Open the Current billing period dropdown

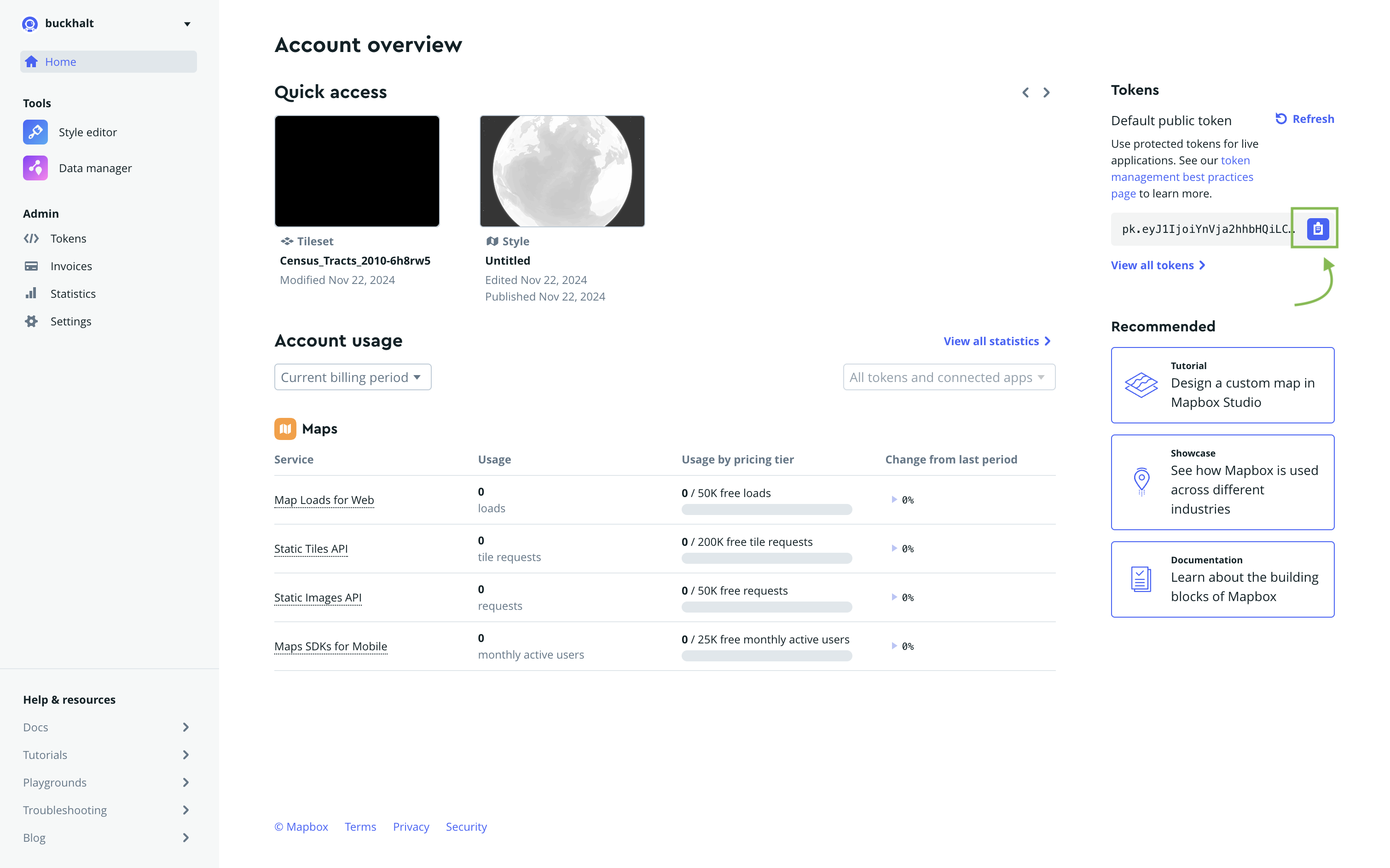pos(352,376)
